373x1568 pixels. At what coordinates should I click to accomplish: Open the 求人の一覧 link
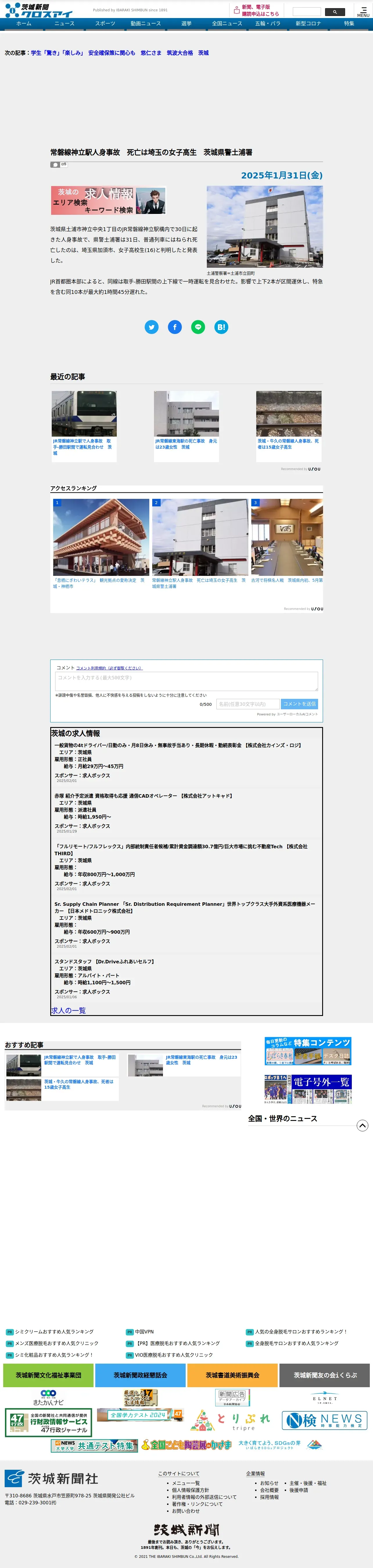[68, 1010]
